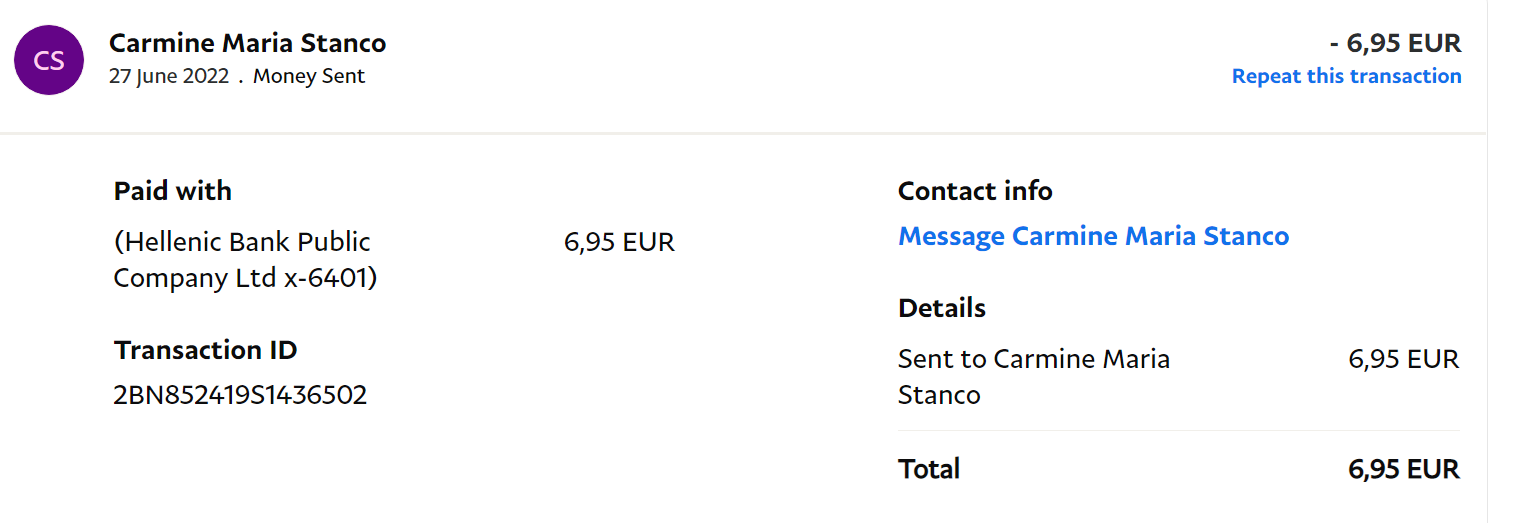
Task: Click the purple CS avatar icon
Action: tap(48, 61)
